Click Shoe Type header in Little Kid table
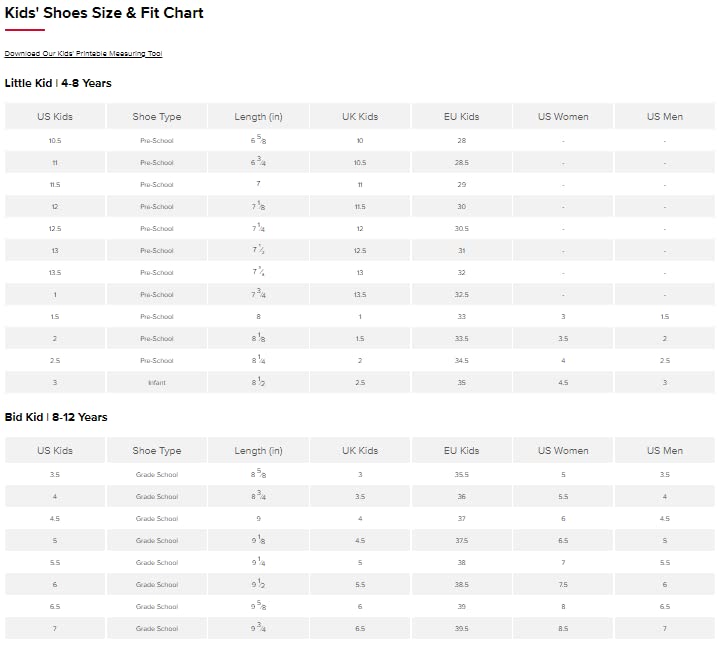This screenshot has height=648, width=726. coord(157,117)
